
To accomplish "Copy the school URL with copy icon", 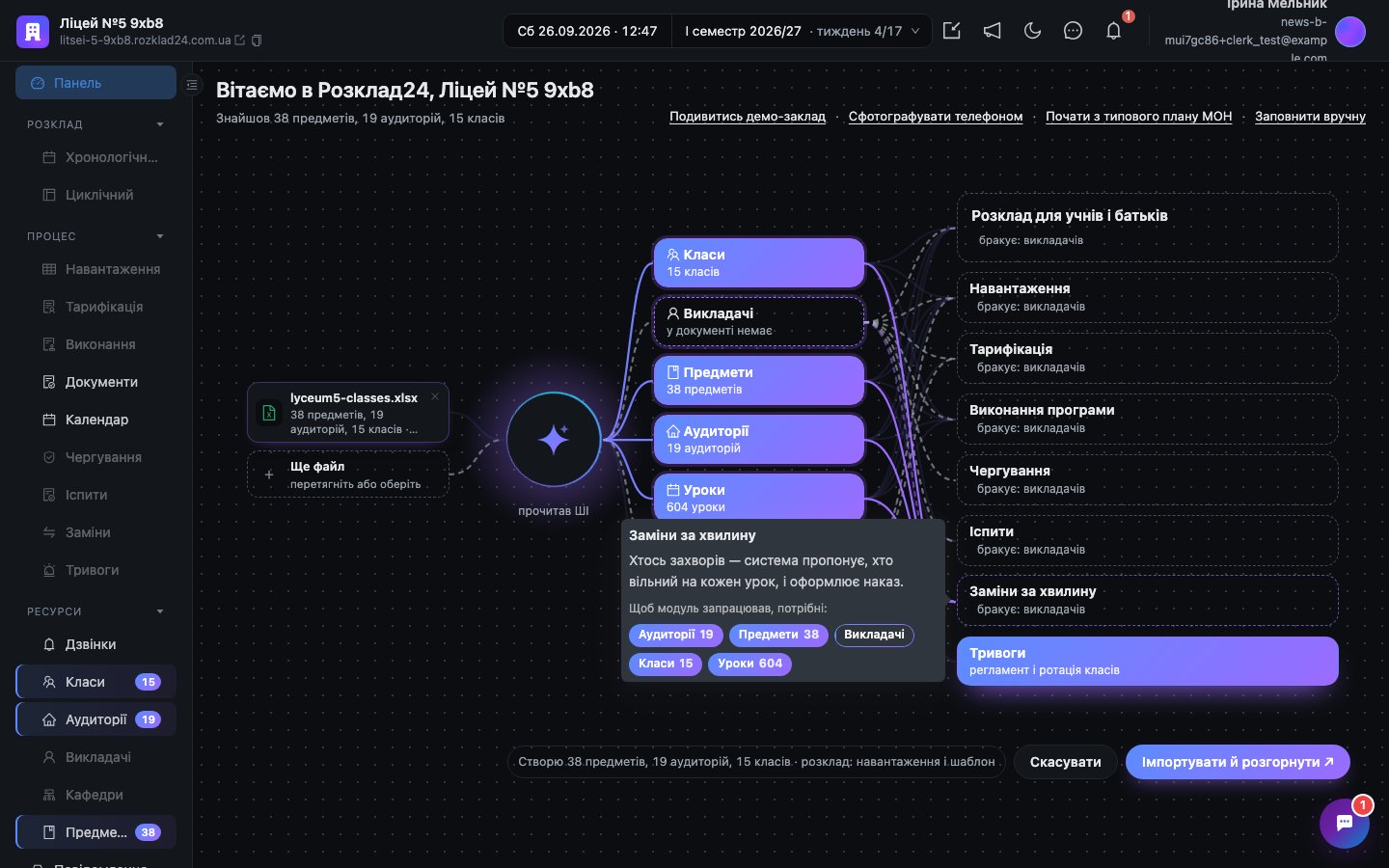I will 257,41.
